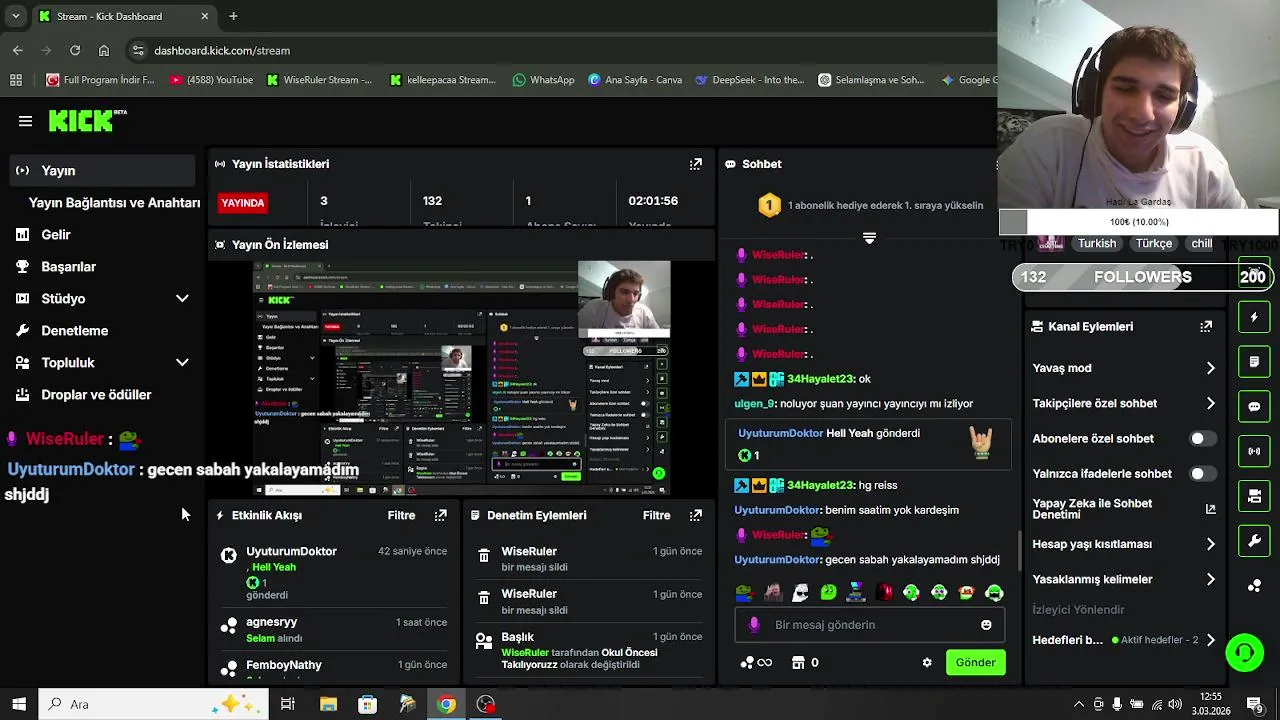Open the green headset support button
The height and width of the screenshot is (720, 1280).
[x=1245, y=653]
